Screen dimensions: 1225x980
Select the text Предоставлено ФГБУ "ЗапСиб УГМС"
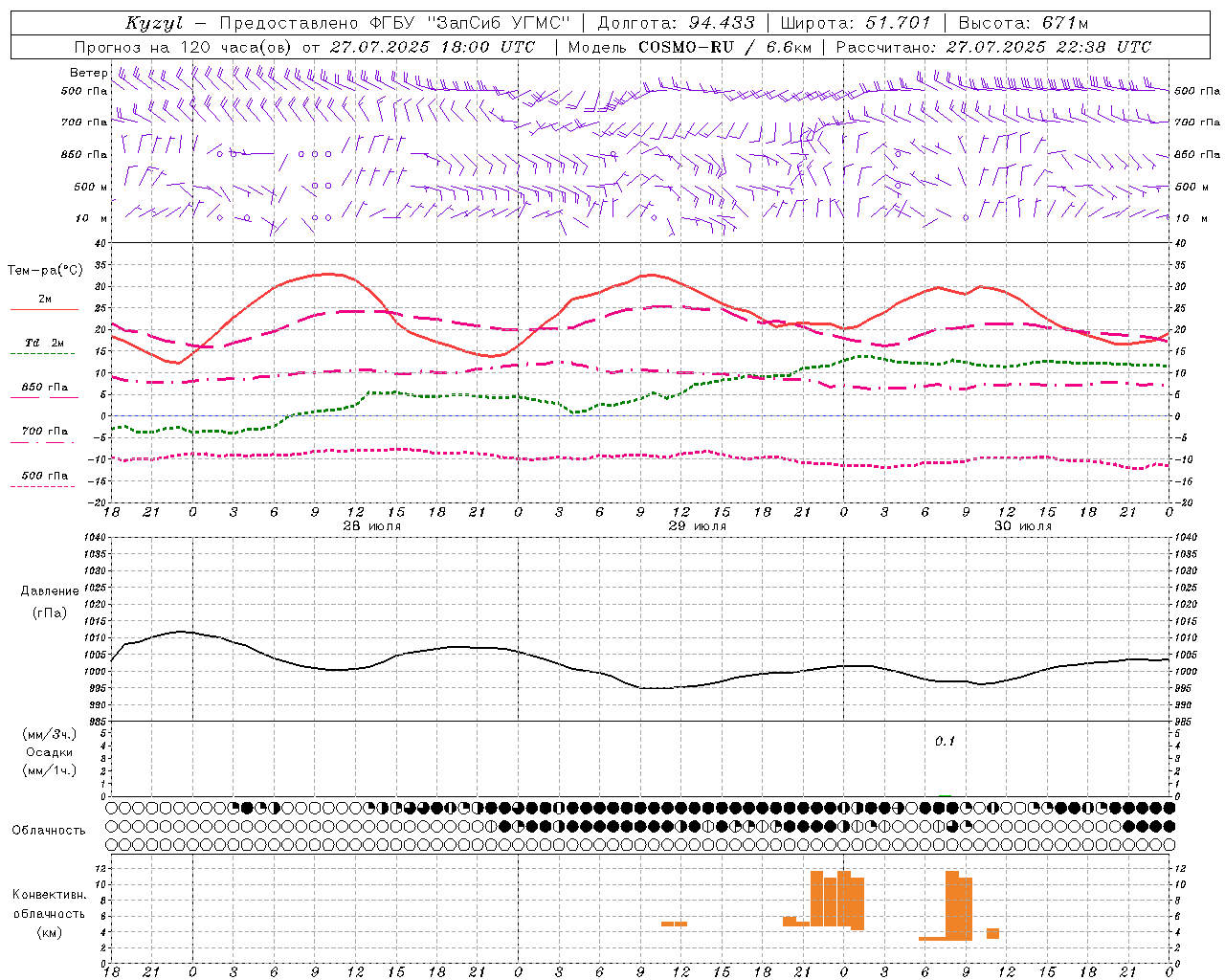click(x=394, y=23)
